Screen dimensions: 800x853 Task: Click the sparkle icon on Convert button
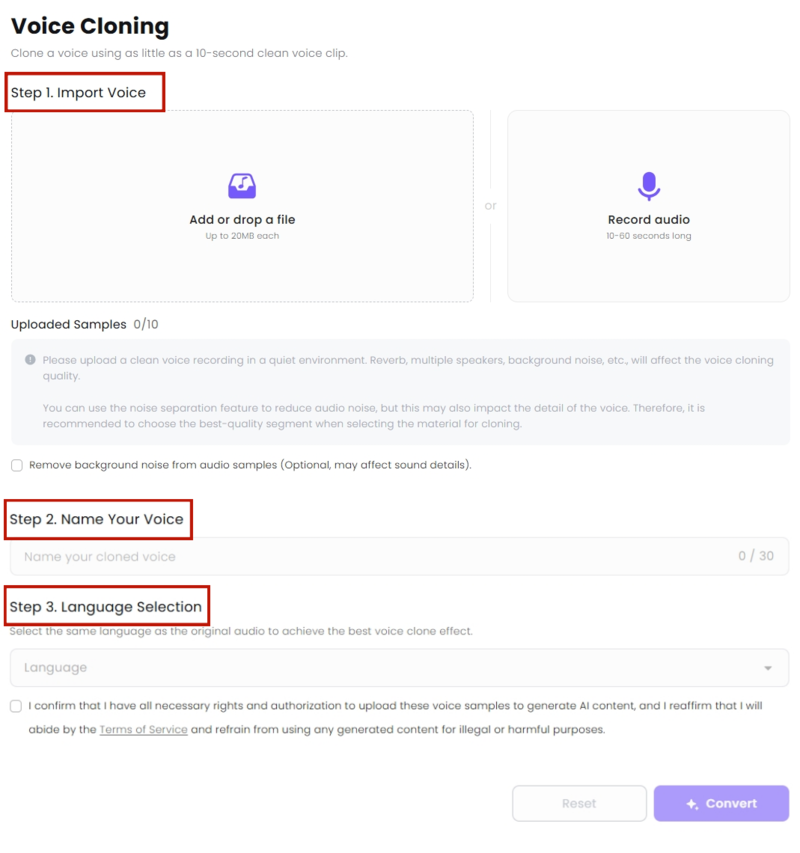coord(692,804)
